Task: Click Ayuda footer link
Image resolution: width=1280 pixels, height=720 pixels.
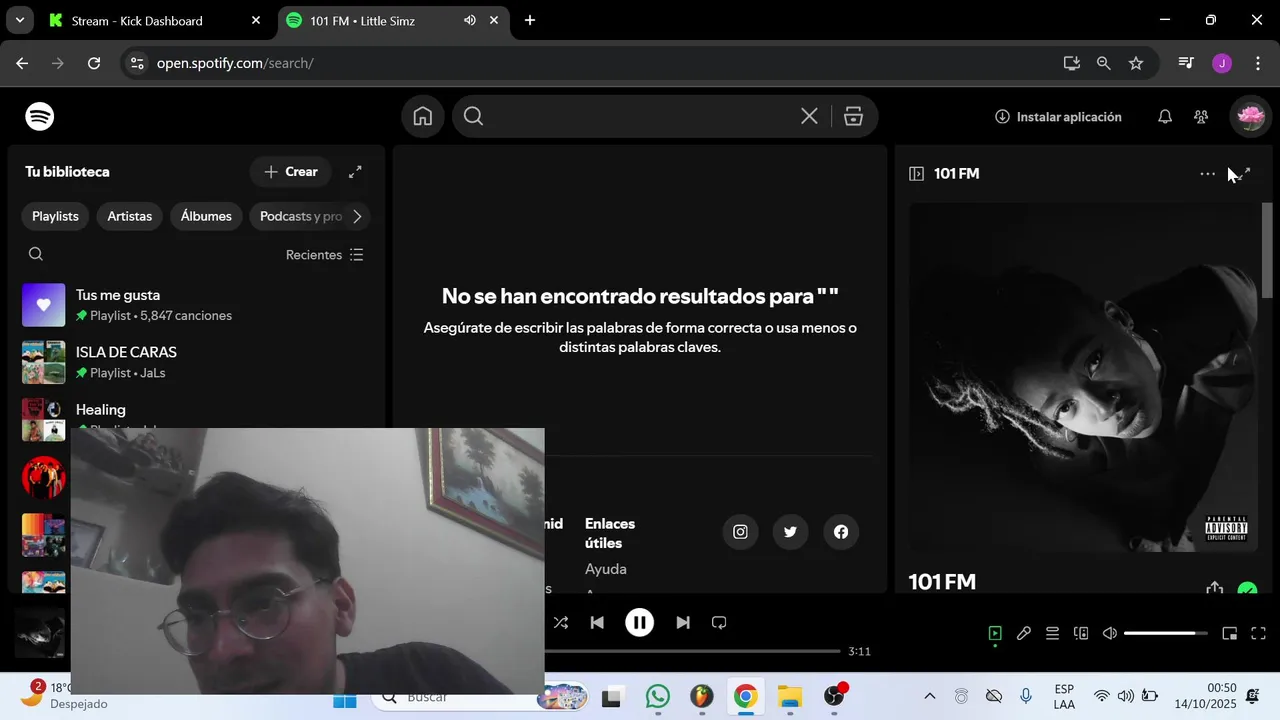Action: pos(606,569)
